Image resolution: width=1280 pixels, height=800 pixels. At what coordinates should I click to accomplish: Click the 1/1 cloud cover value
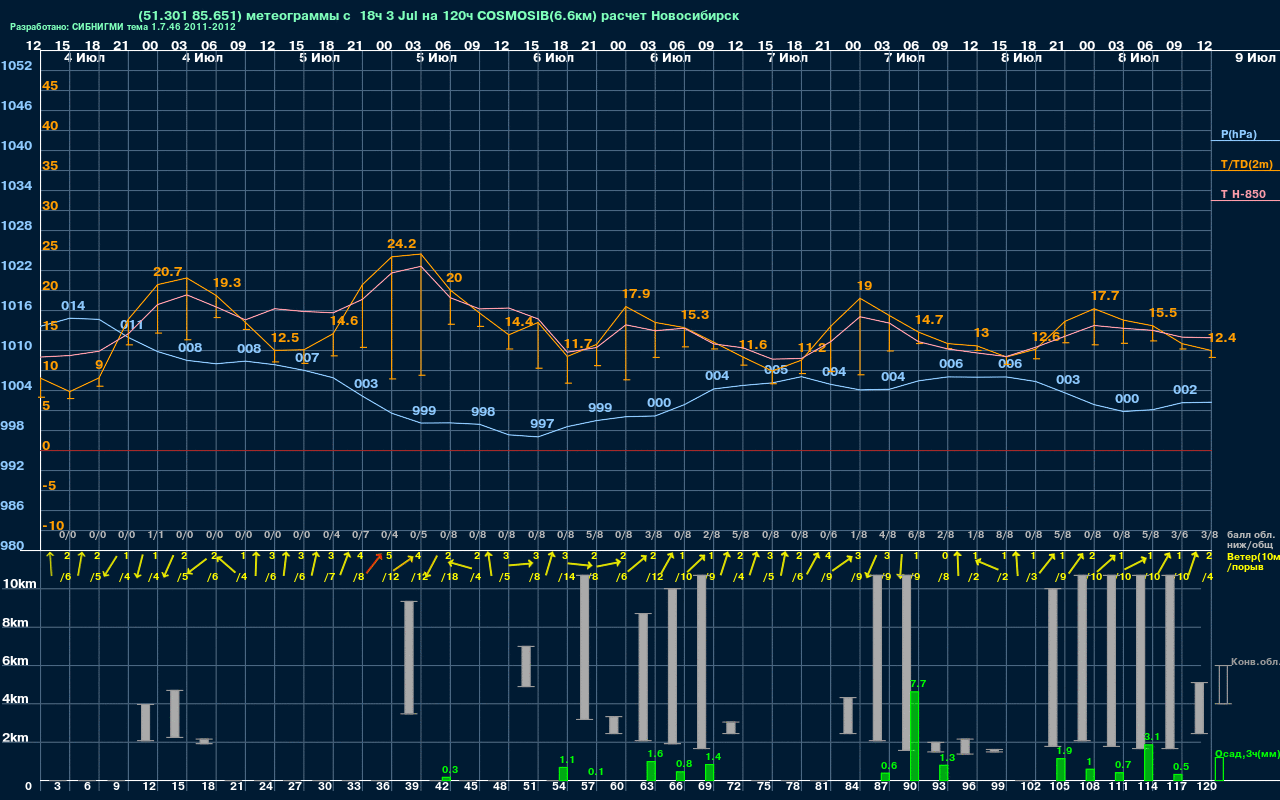point(156,535)
